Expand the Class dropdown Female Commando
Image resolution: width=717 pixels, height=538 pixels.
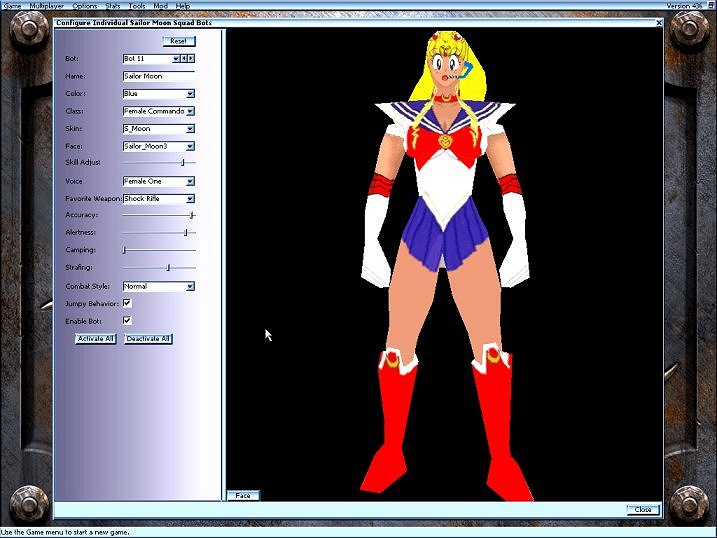[x=190, y=111]
